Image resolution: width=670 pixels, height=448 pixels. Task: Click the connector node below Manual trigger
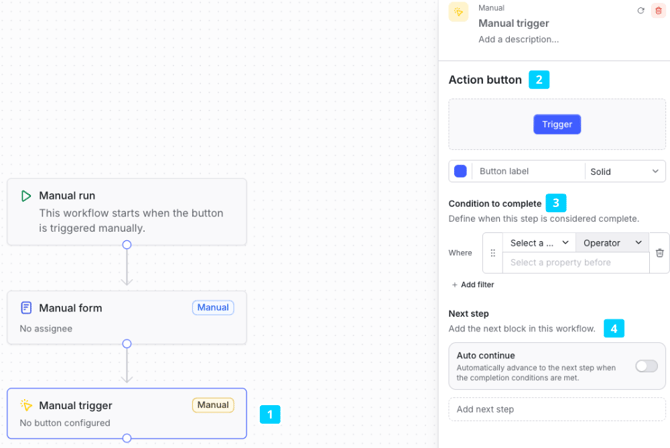[x=127, y=438]
